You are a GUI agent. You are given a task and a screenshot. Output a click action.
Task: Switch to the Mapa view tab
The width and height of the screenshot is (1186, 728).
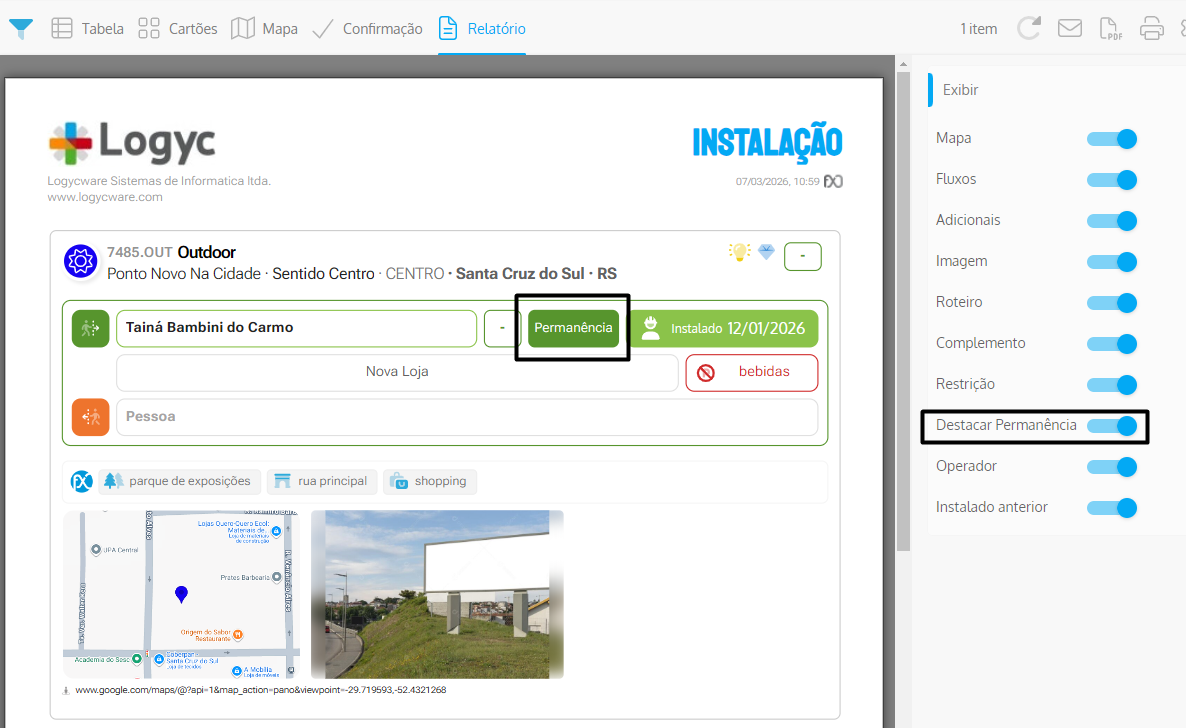coord(264,28)
